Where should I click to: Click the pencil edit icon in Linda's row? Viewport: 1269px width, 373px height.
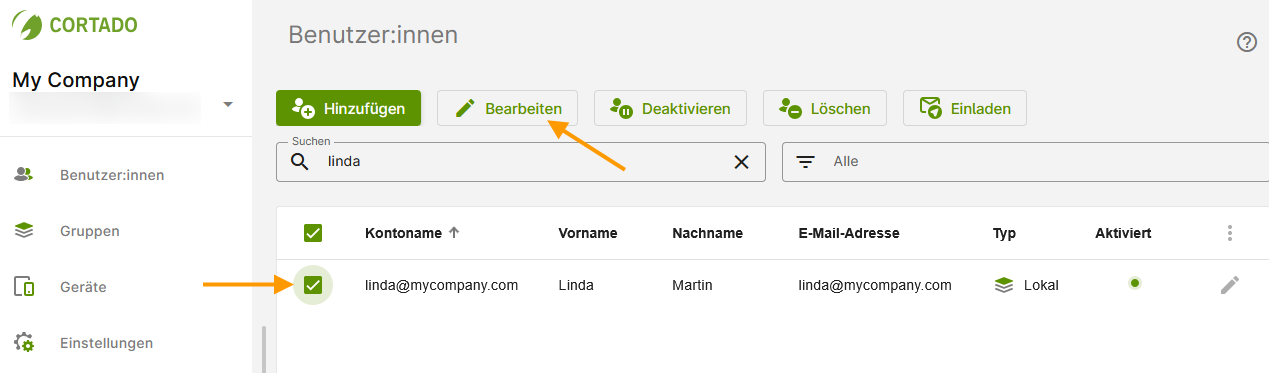tap(1230, 285)
